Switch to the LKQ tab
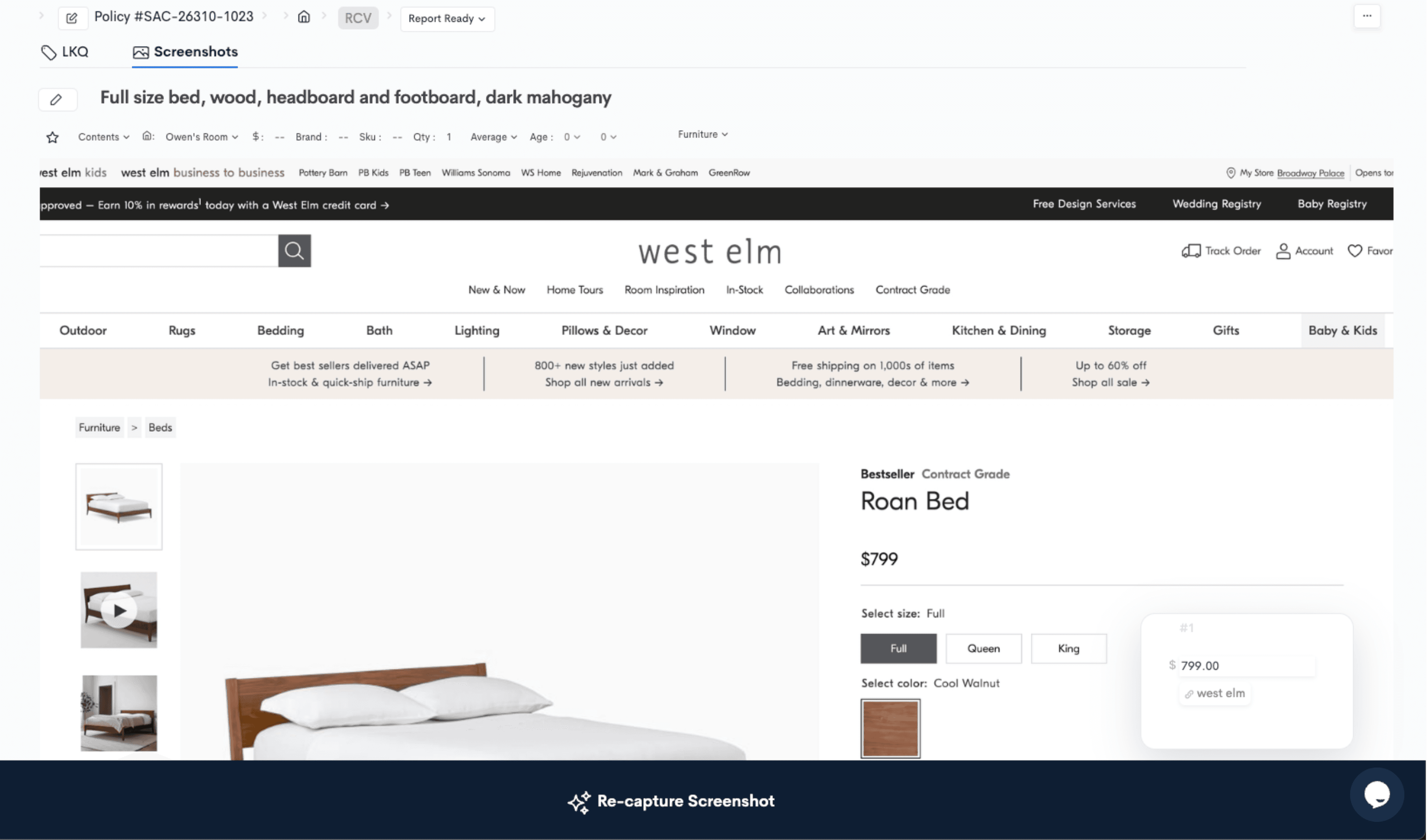Image resolution: width=1427 pixels, height=840 pixels. pyautogui.click(x=66, y=52)
